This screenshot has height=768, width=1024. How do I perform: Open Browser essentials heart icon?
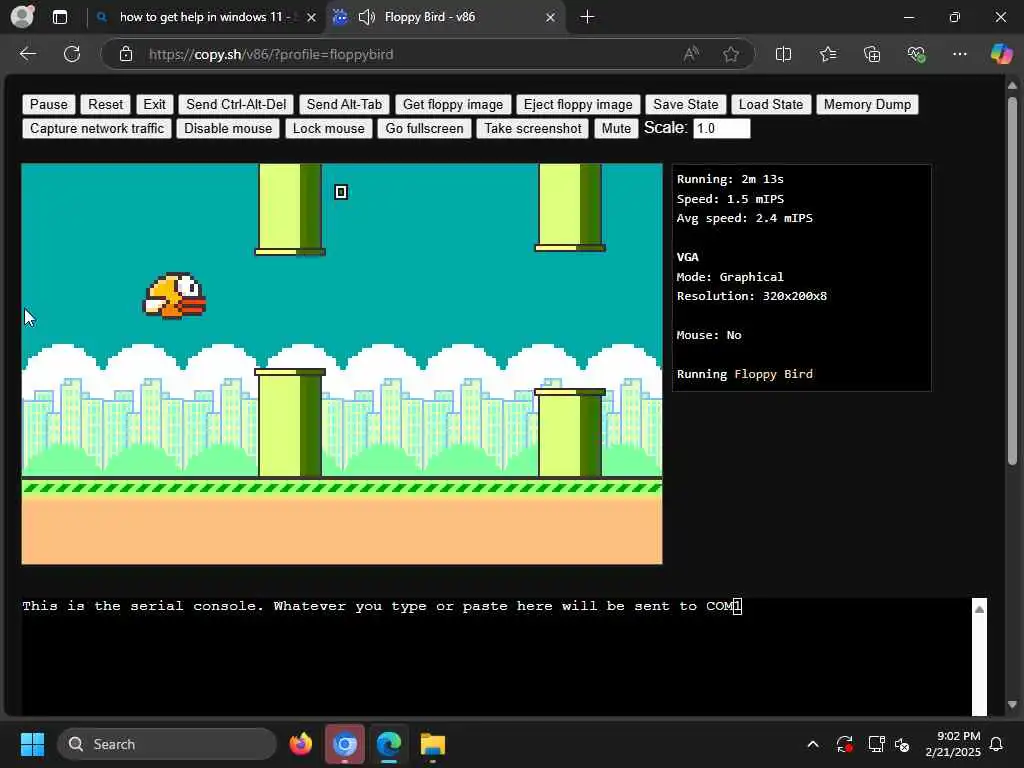point(916,54)
